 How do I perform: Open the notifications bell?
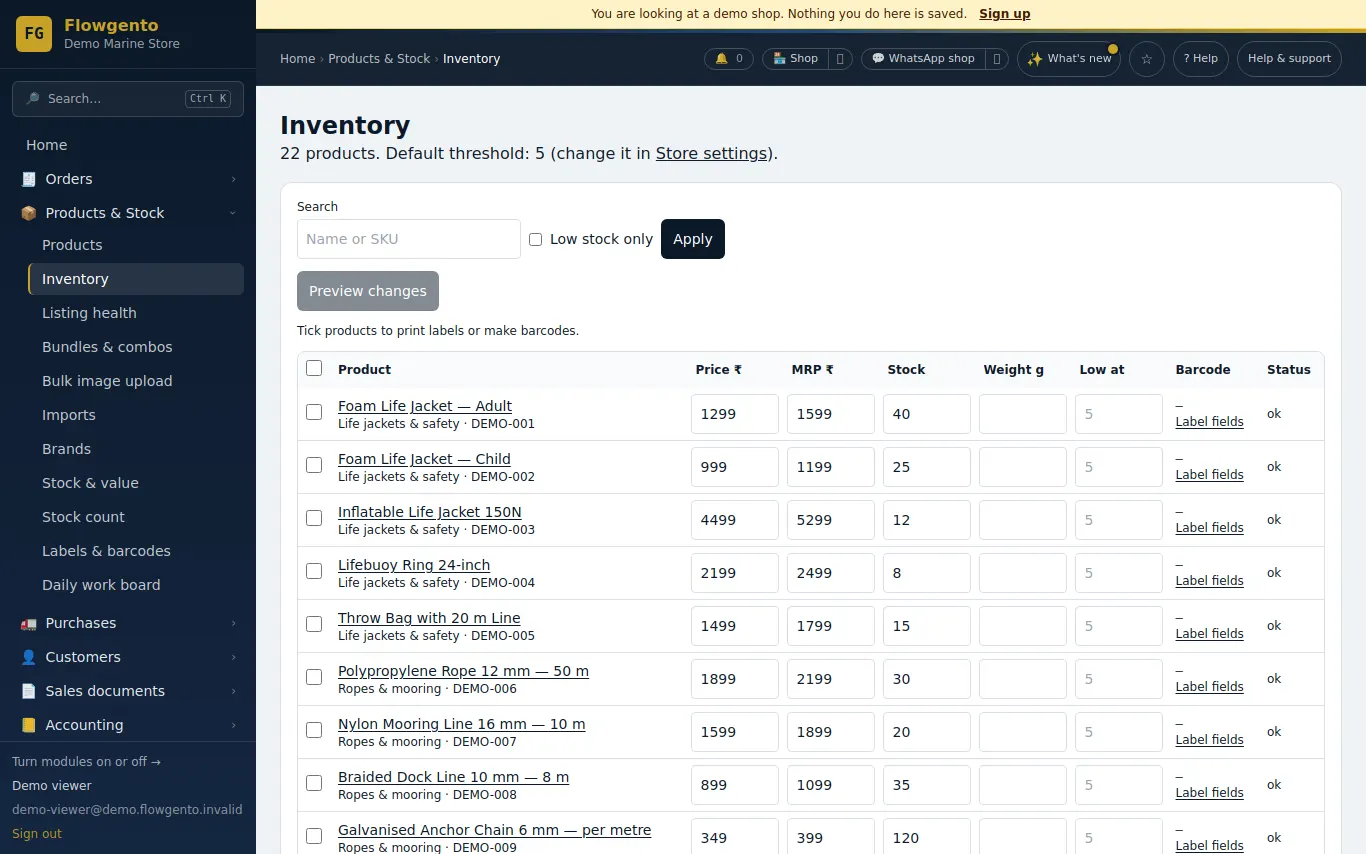(729, 59)
